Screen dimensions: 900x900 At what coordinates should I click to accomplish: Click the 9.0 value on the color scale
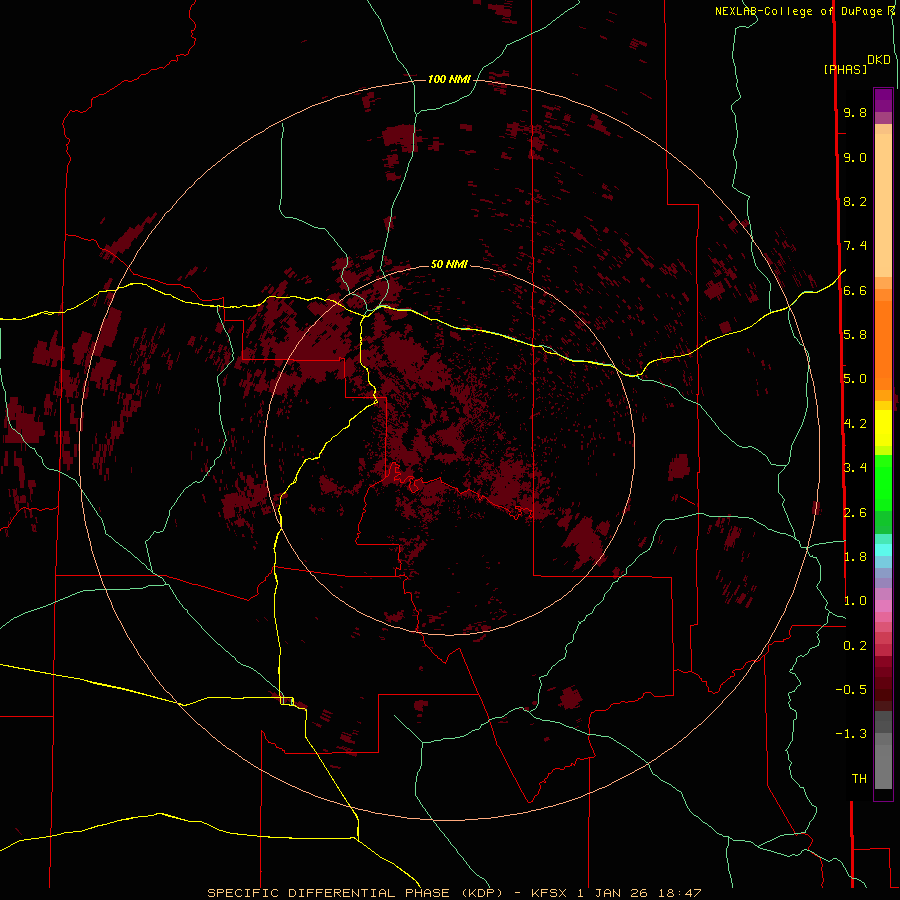pos(855,157)
